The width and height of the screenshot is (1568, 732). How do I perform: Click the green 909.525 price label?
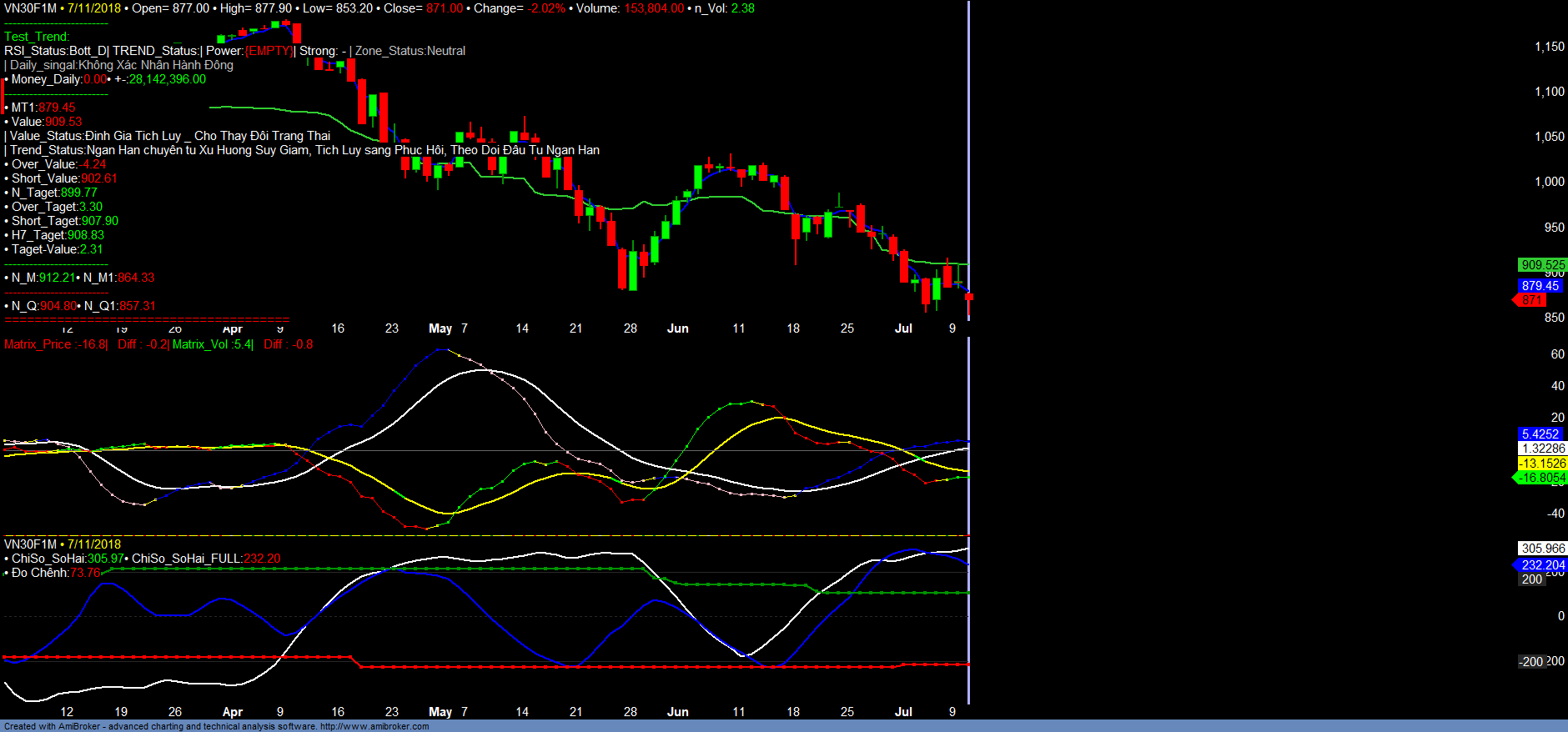click(x=1542, y=265)
